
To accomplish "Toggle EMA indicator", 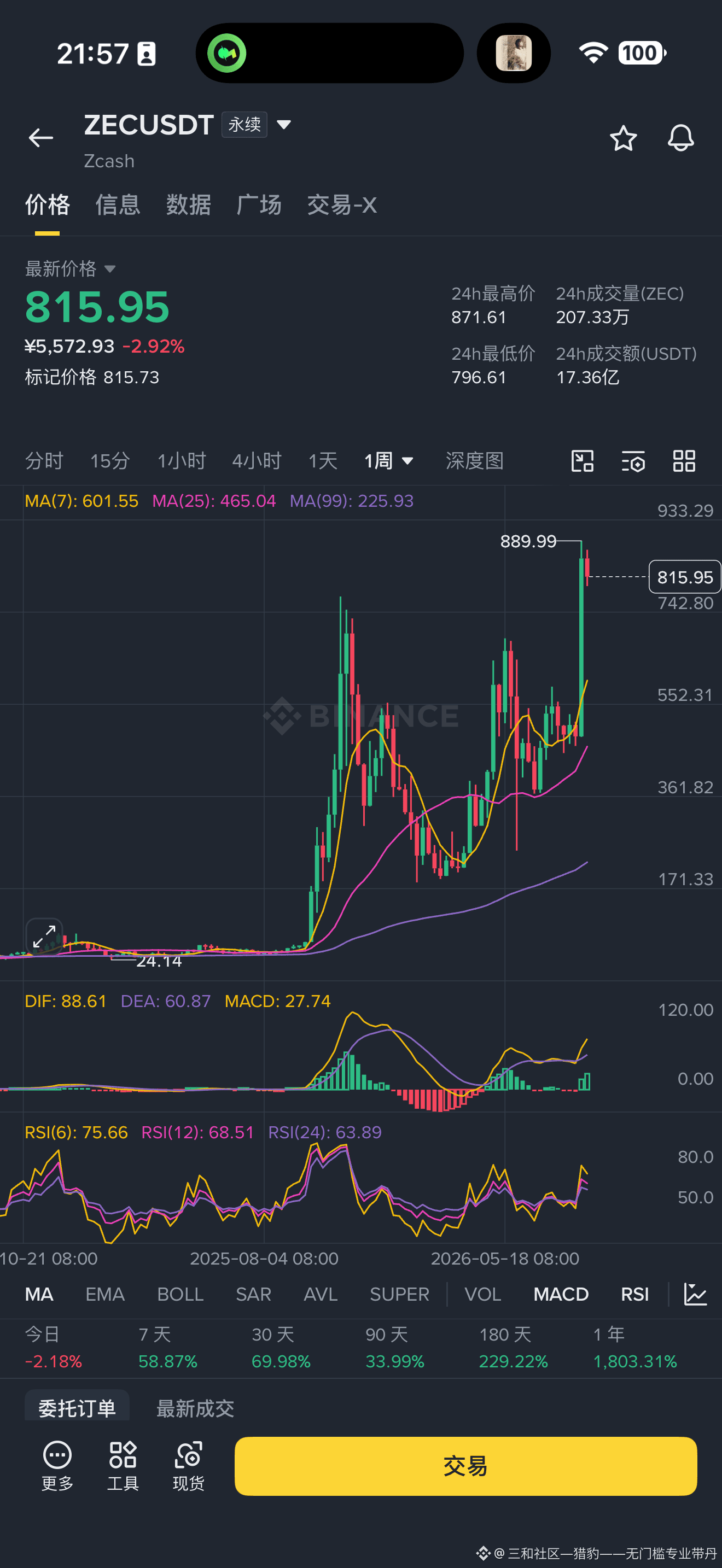I will pos(104,1294).
